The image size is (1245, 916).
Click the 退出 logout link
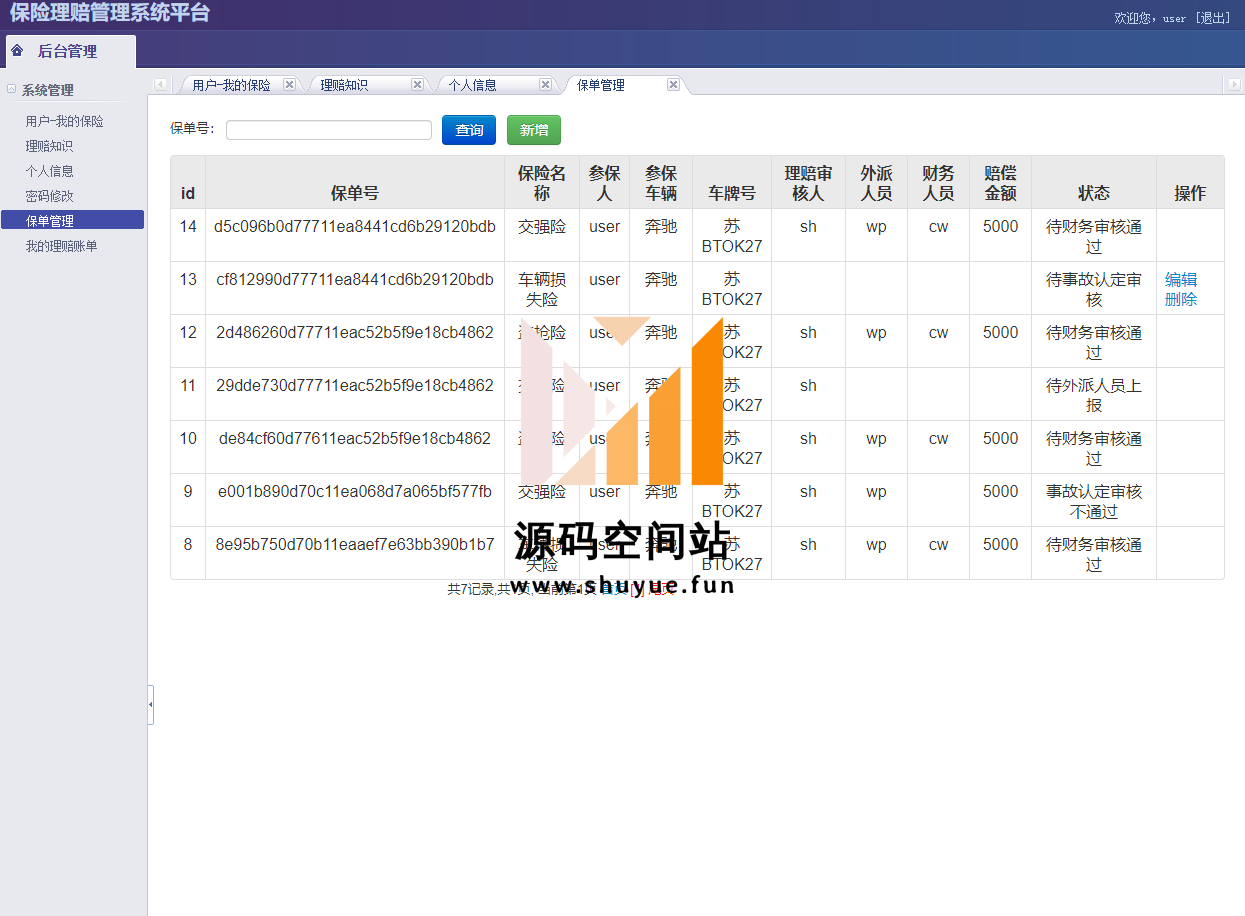tap(1212, 18)
